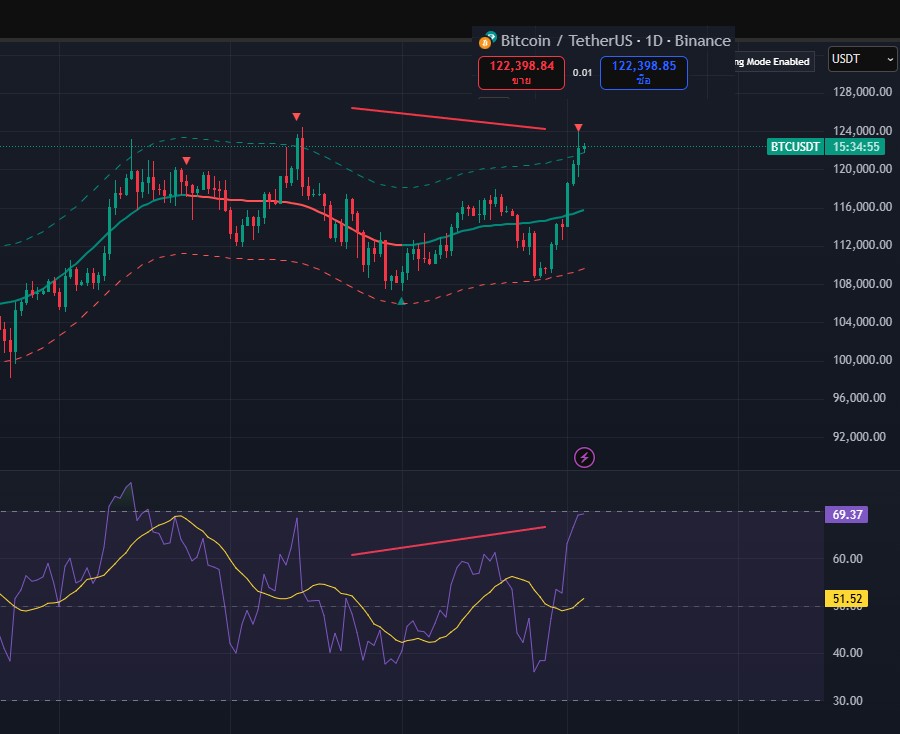Viewport: 900px width, 734px height.
Task: Click the 60.00 RSI axis label
Action: (847, 558)
